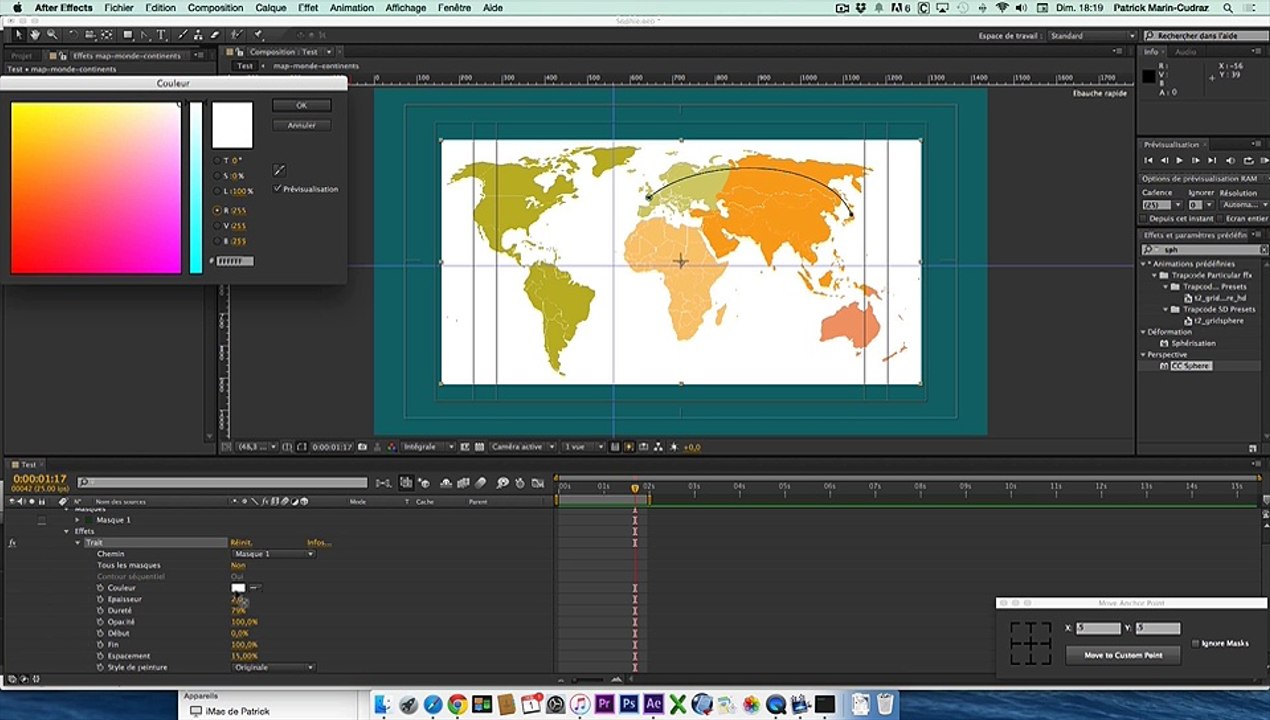Click the white Couleur swatch of the Trait effect
Screen dimensions: 1270x720
[x=238, y=588]
